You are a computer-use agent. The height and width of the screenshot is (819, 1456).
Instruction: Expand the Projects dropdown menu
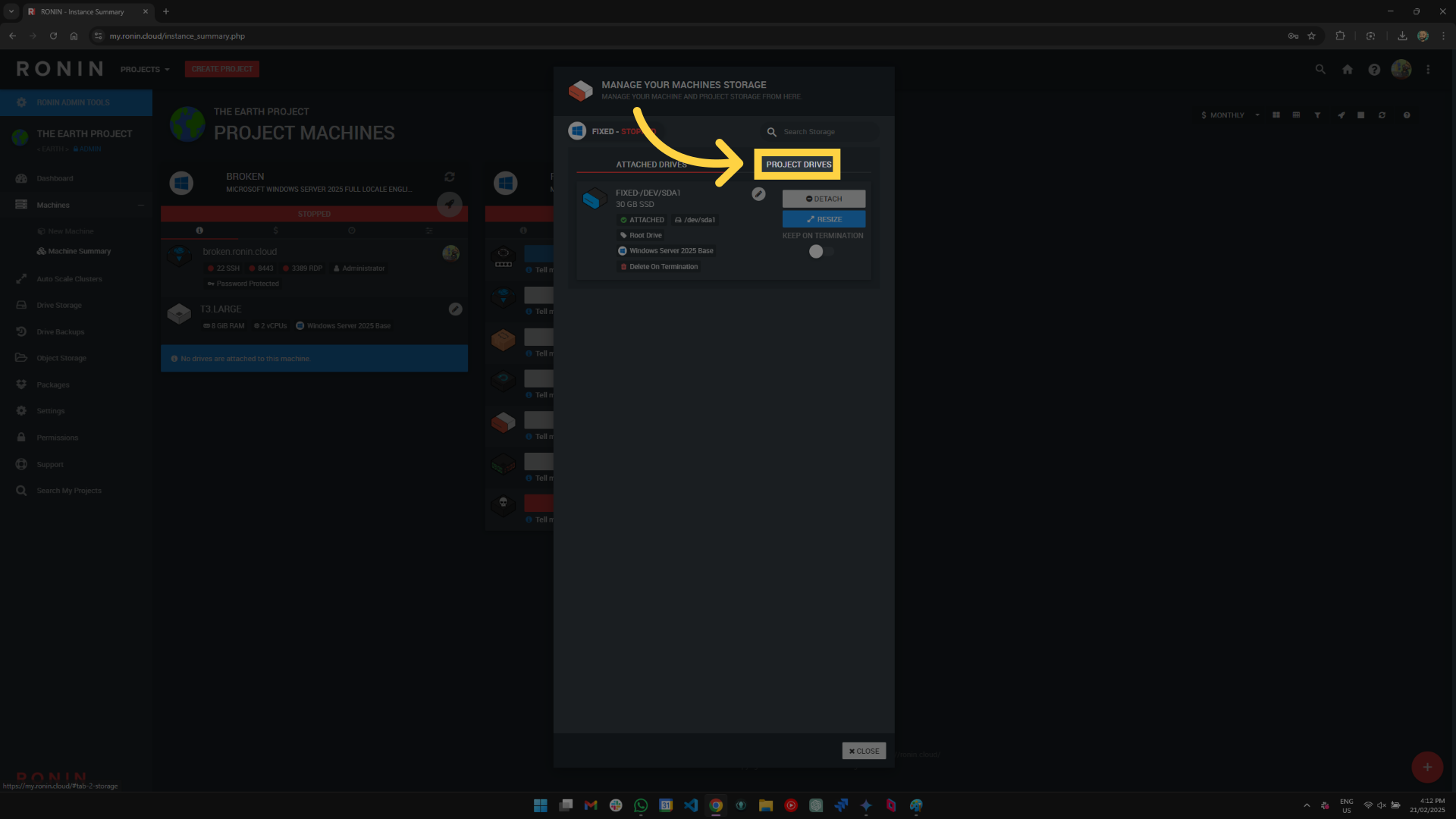tap(145, 69)
